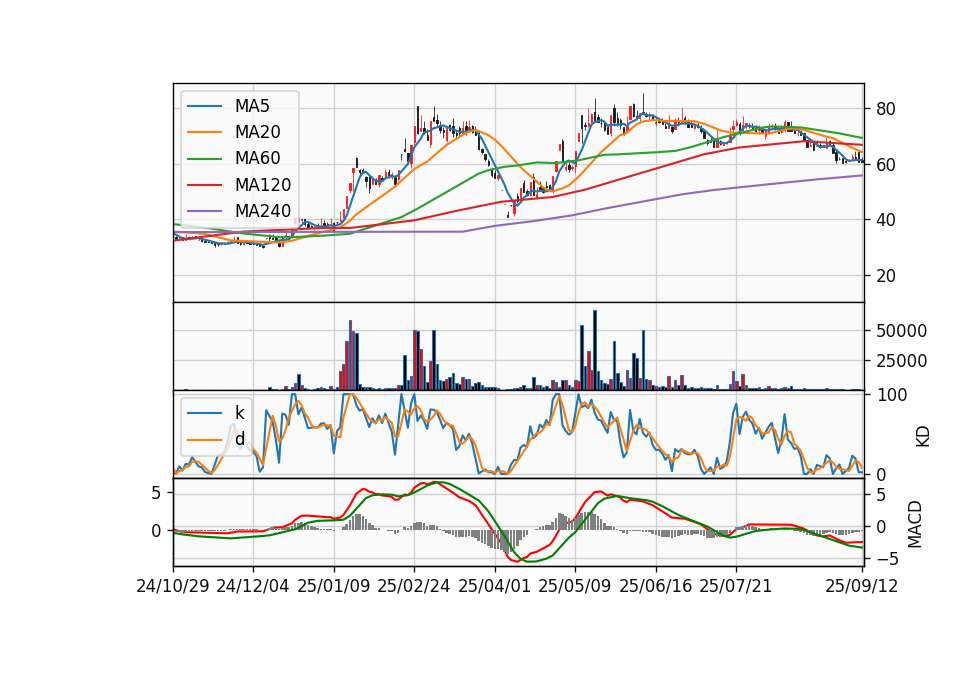Click the KD axis value 100

point(892,395)
